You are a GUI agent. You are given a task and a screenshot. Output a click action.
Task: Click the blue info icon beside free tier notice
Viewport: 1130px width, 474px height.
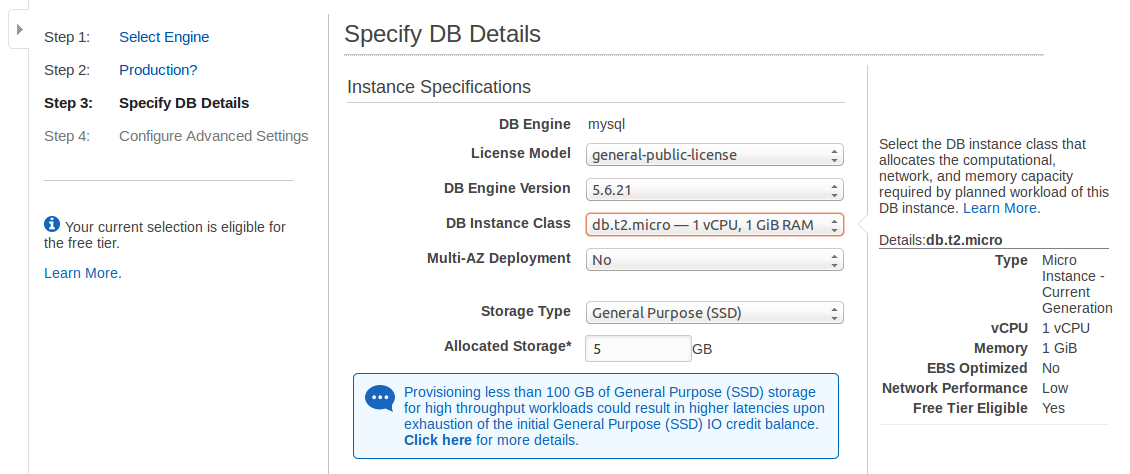(52, 225)
